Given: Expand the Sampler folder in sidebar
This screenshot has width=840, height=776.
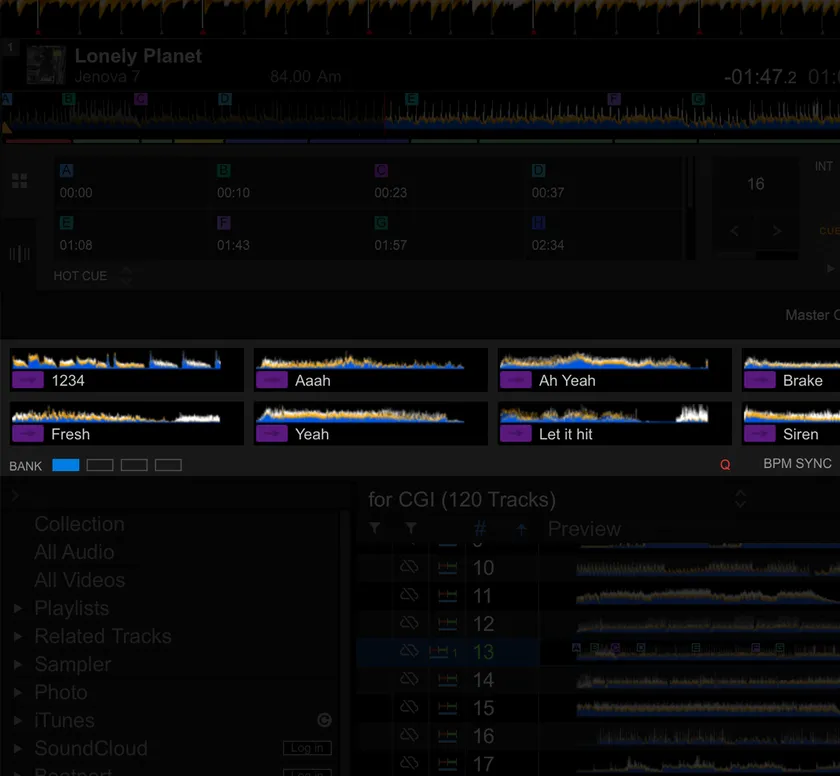Looking at the screenshot, I should pyautogui.click(x=18, y=665).
